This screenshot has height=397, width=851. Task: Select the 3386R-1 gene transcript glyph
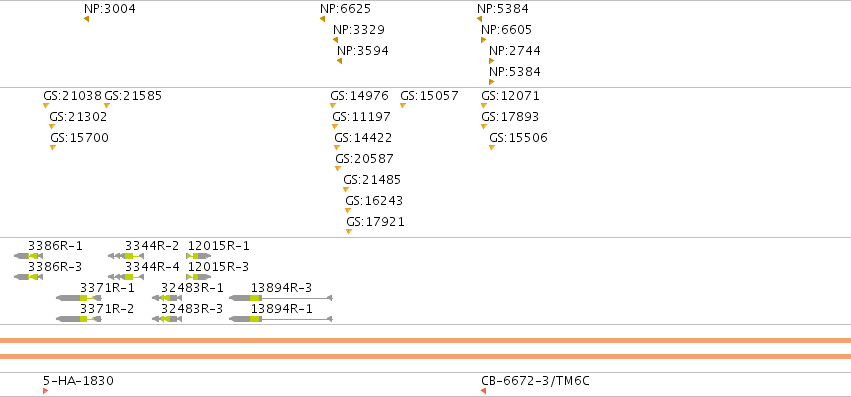[x=28, y=256]
